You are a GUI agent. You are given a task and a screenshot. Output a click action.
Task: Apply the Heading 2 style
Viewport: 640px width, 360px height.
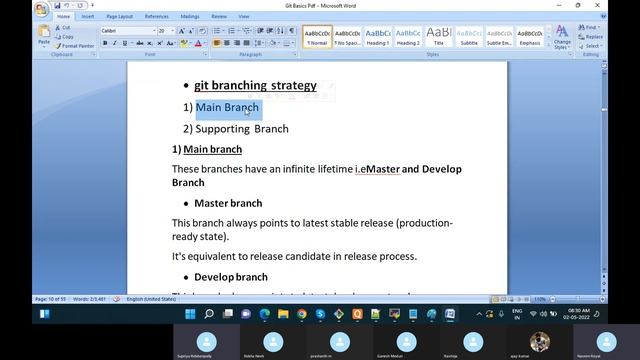point(408,37)
